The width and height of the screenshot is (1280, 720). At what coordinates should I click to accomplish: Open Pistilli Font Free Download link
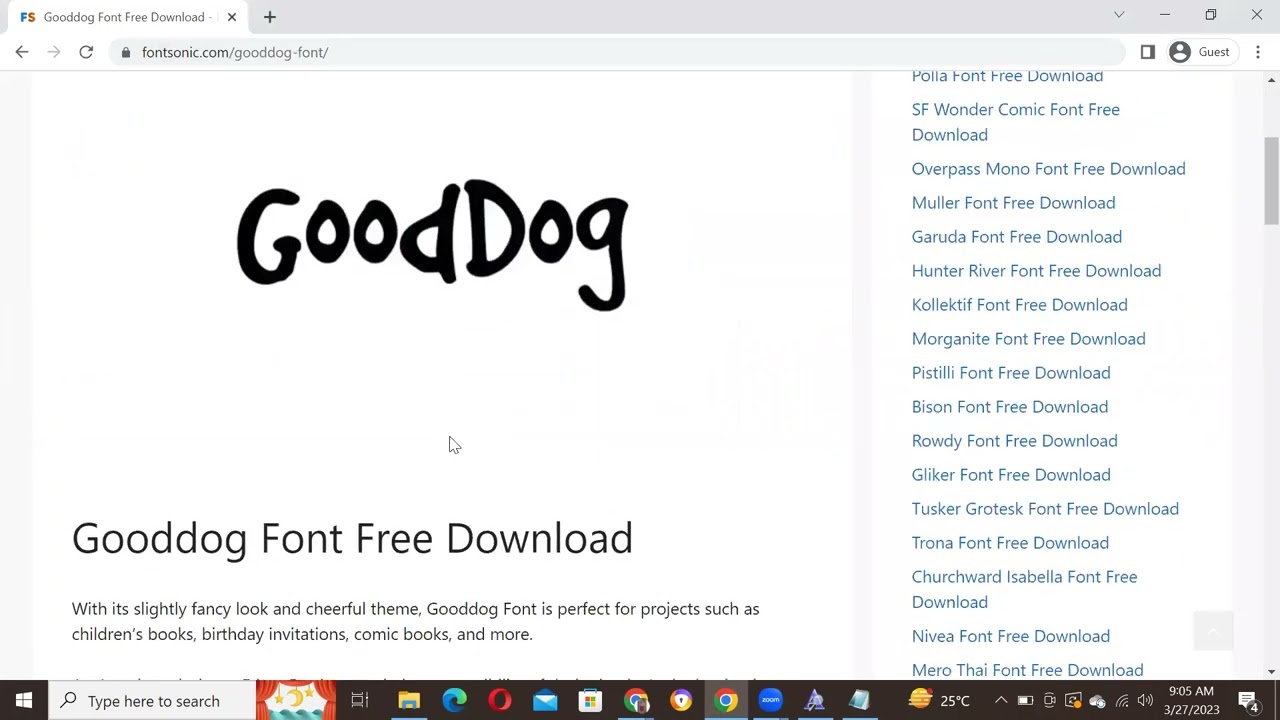point(1011,373)
